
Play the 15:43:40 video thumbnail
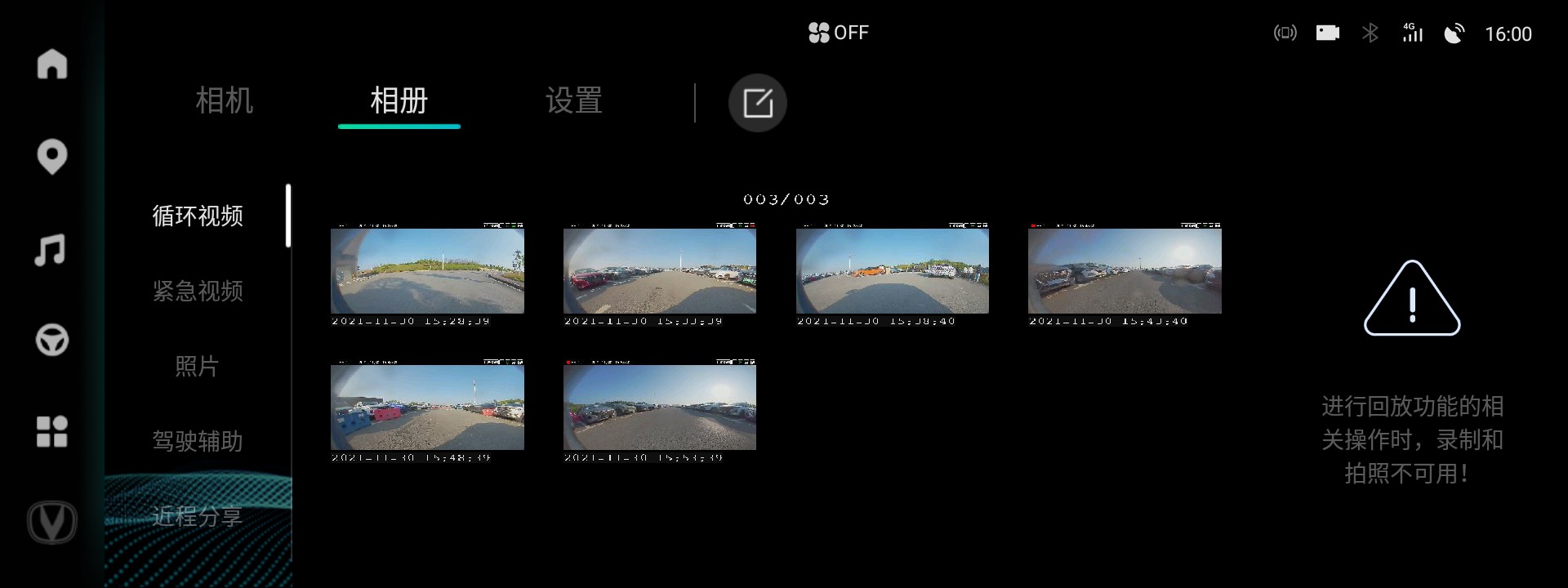1125,271
